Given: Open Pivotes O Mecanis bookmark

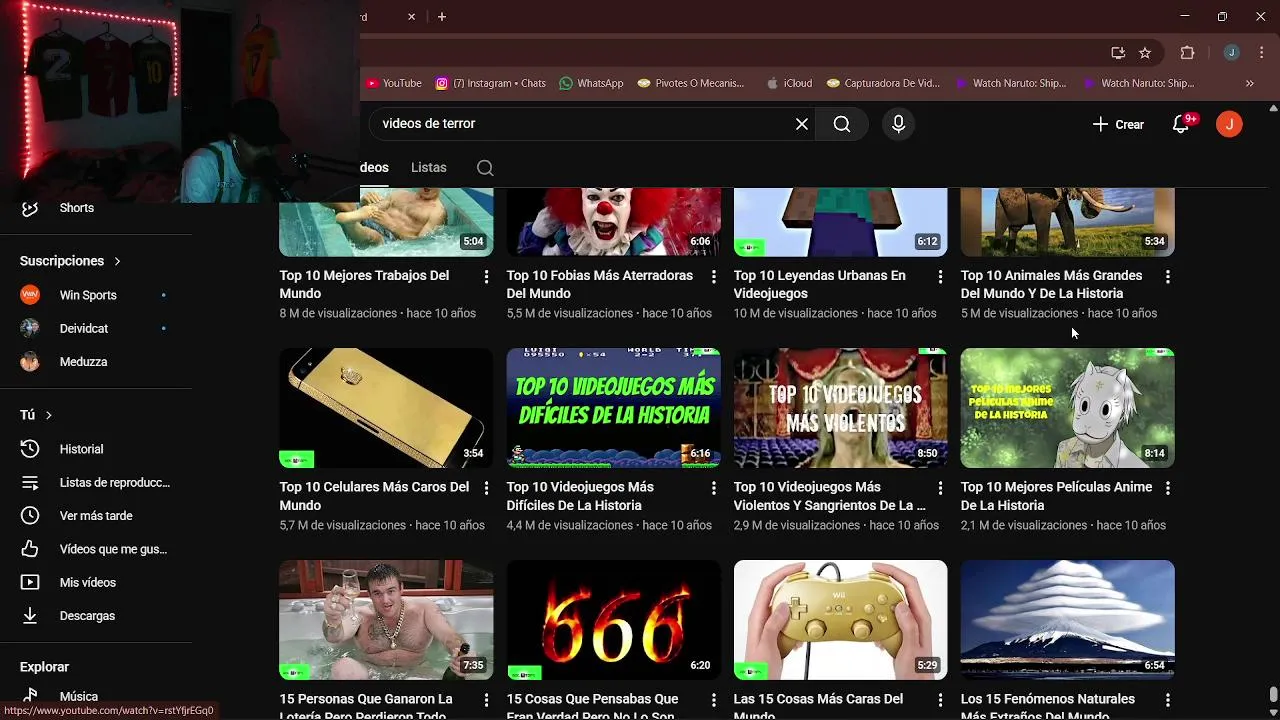Looking at the screenshot, I should pos(691,83).
